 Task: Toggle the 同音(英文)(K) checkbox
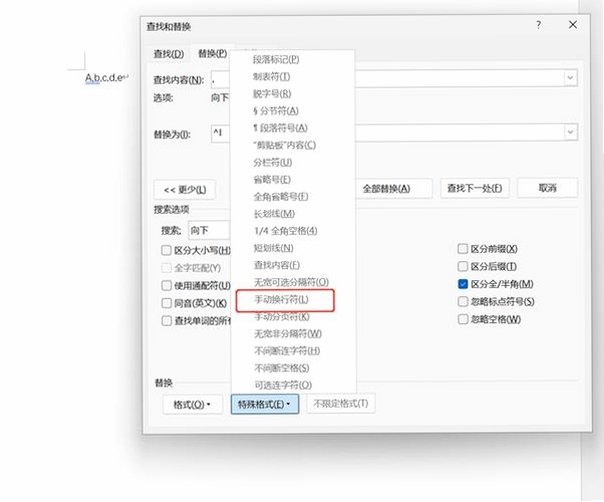(x=166, y=303)
